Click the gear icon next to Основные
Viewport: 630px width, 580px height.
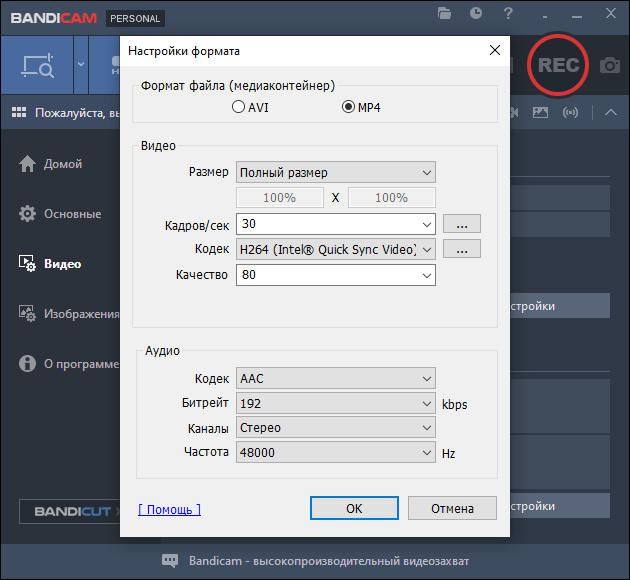coord(27,214)
